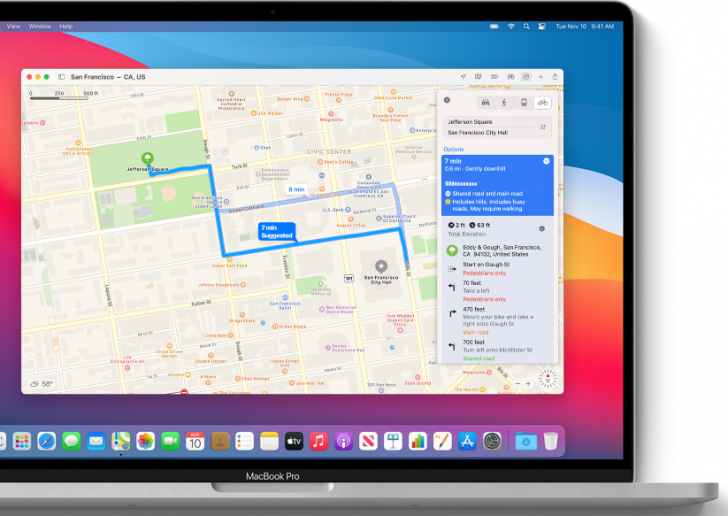
Task: Open Control Center in menu bar
Action: [542, 26]
